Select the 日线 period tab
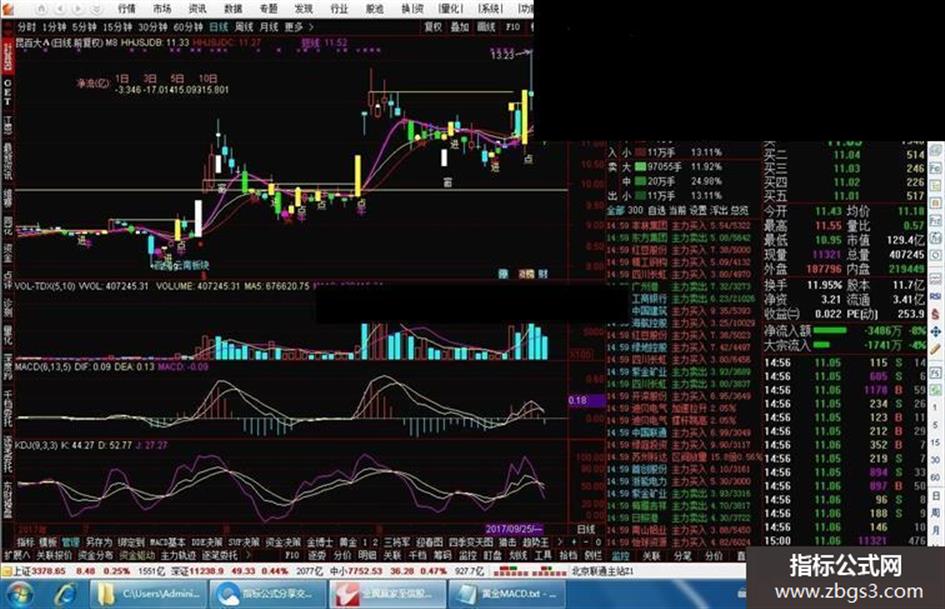Viewport: 945px width, 609px height. click(219, 27)
